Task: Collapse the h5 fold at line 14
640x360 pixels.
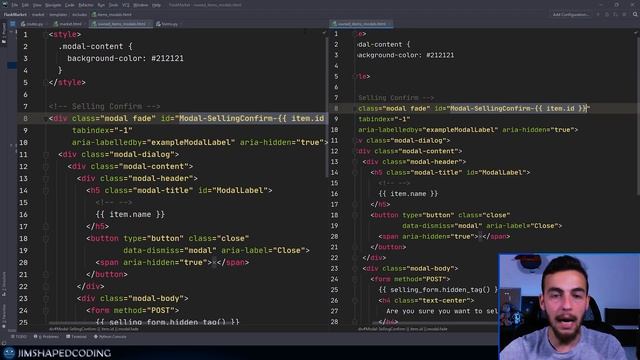Action: [x=46, y=191]
